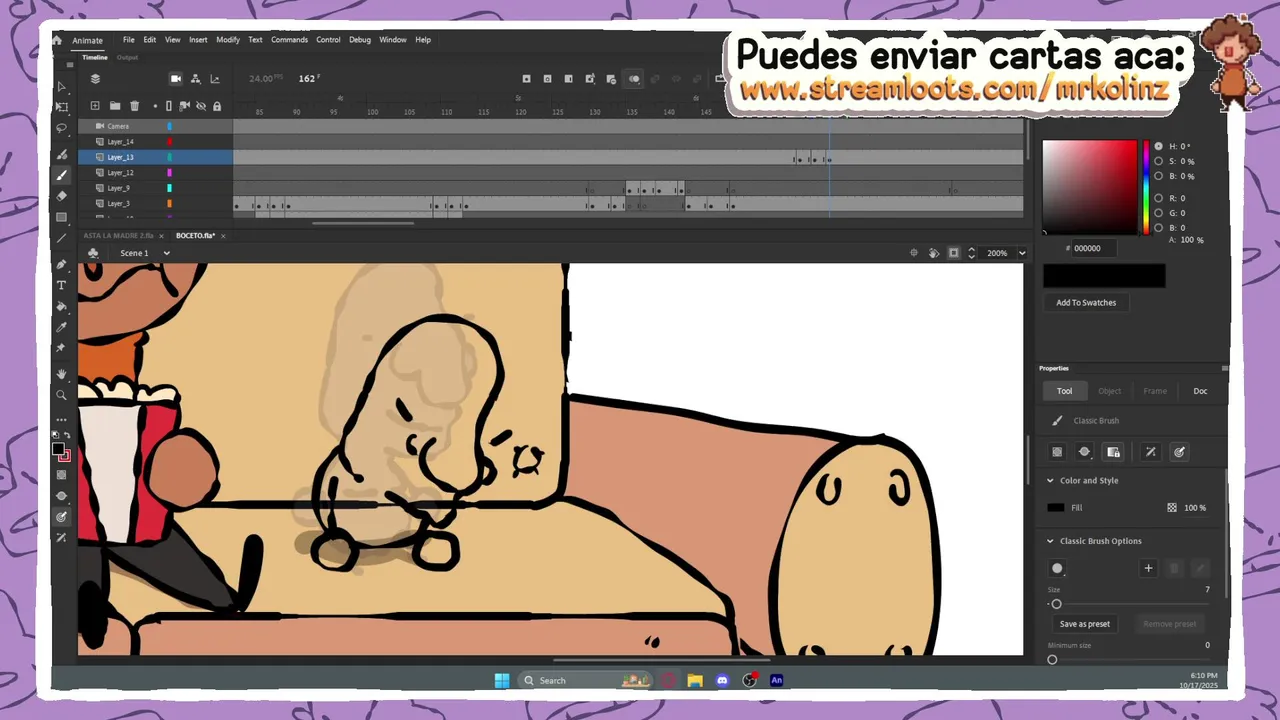Click the brush Size slider handle

tap(1056, 604)
